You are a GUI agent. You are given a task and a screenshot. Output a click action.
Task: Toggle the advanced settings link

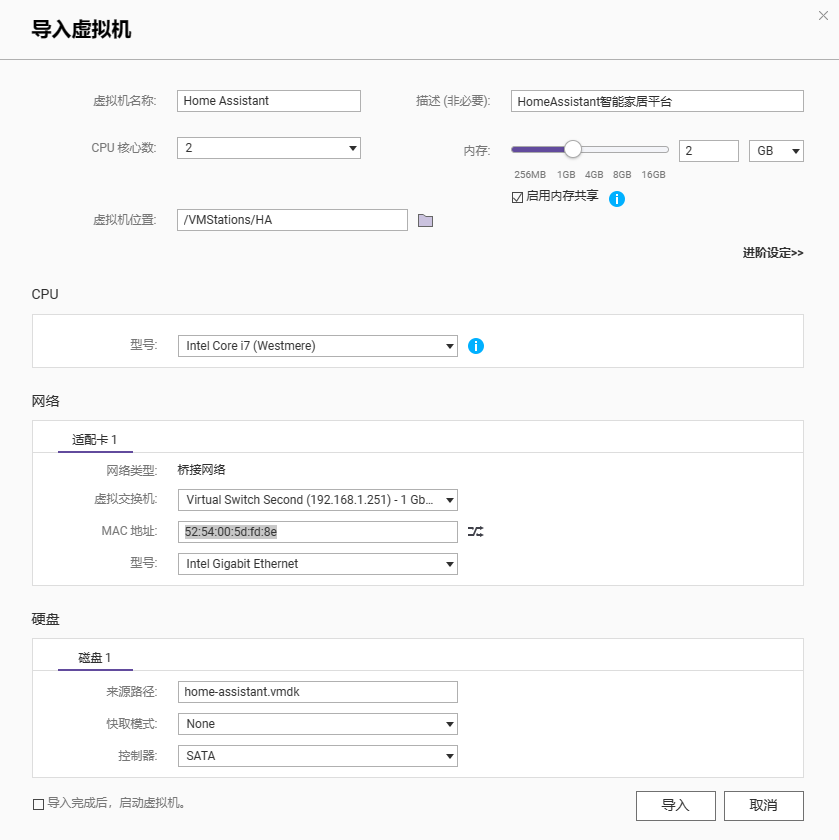tap(773, 253)
